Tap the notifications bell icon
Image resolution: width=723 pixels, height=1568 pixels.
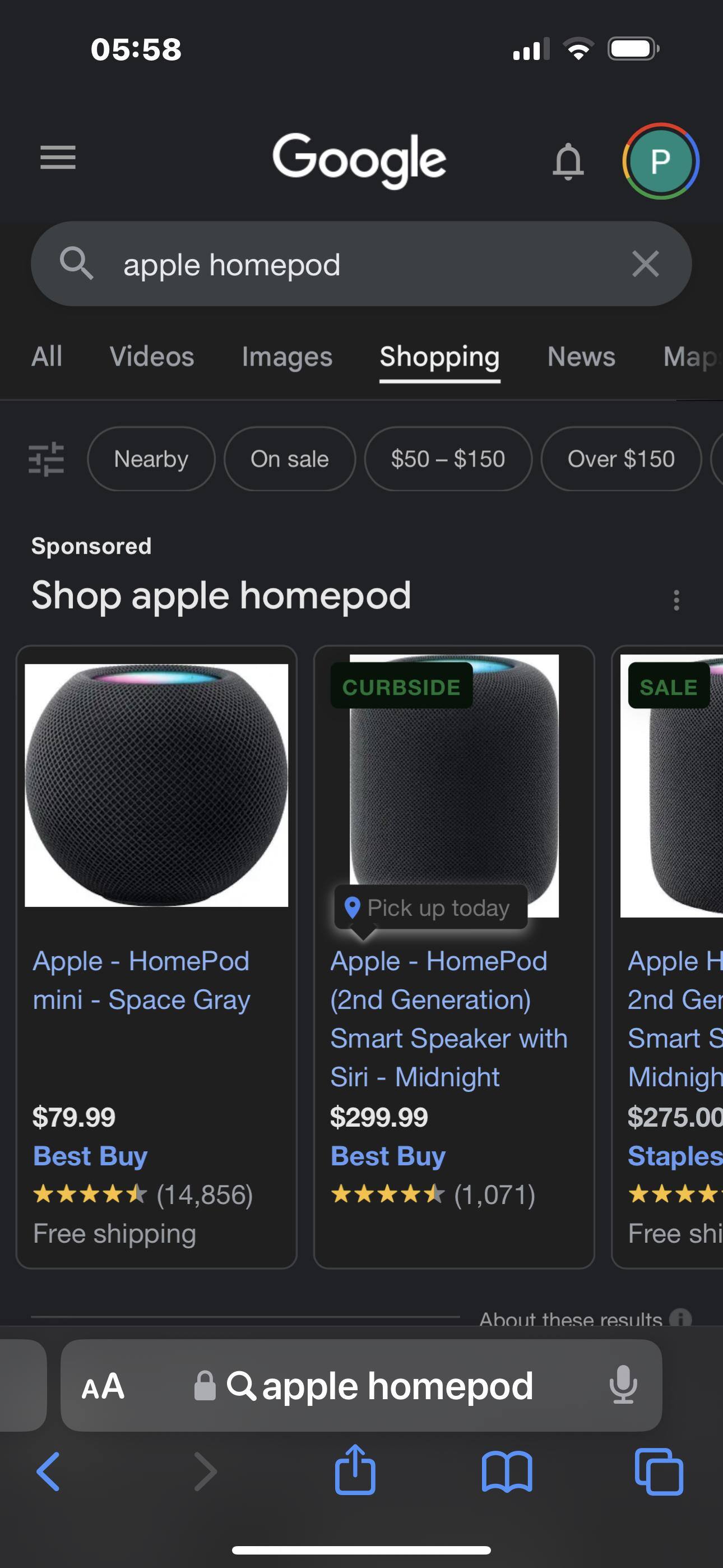[568, 162]
